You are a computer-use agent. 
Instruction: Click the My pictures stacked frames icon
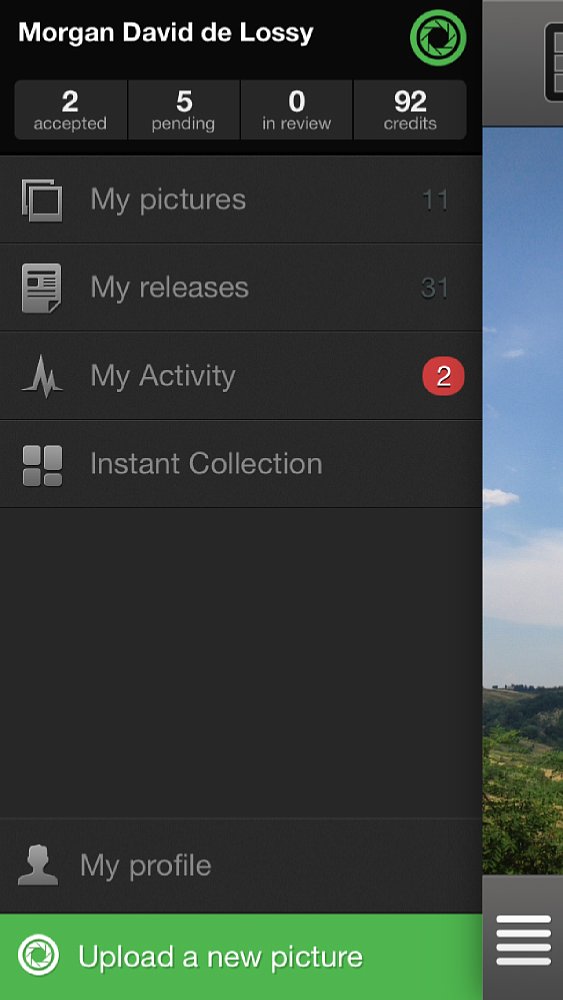click(42, 200)
